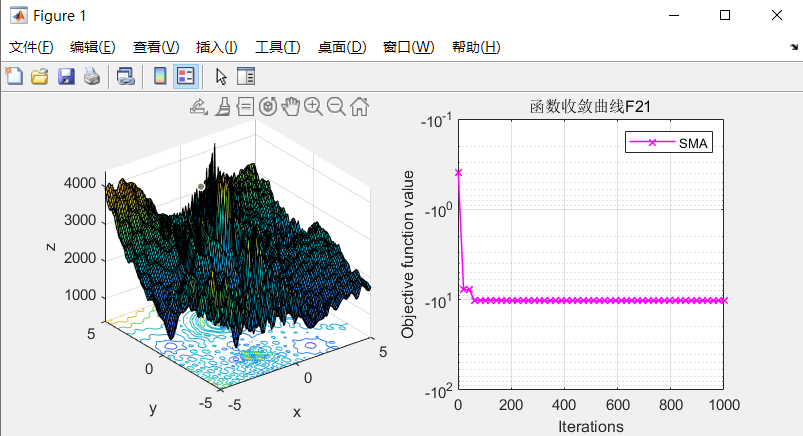
Task: Toggle the Insert Colorbar toolbar button
Action: (159, 76)
